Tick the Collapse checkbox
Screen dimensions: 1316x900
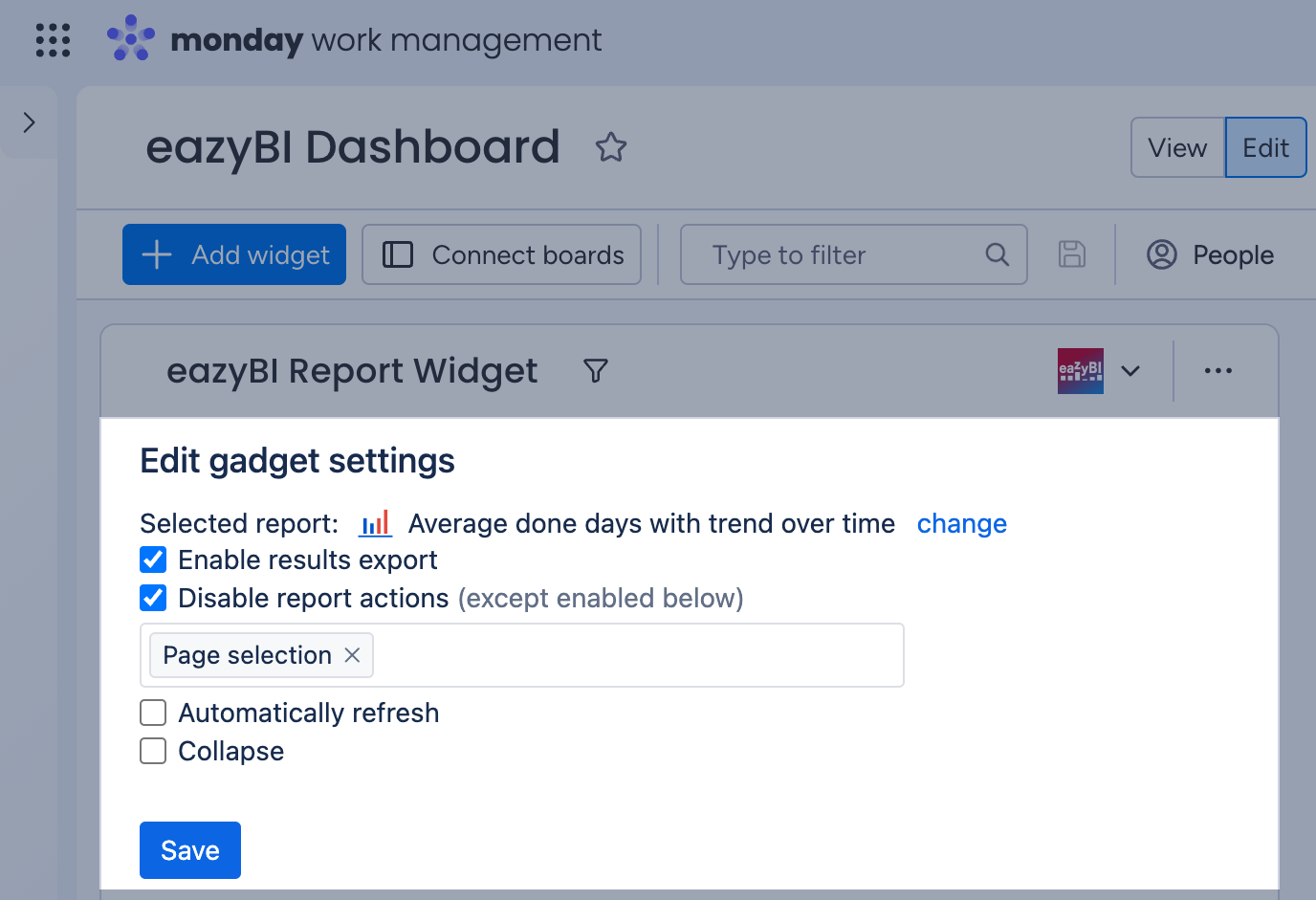[153, 751]
